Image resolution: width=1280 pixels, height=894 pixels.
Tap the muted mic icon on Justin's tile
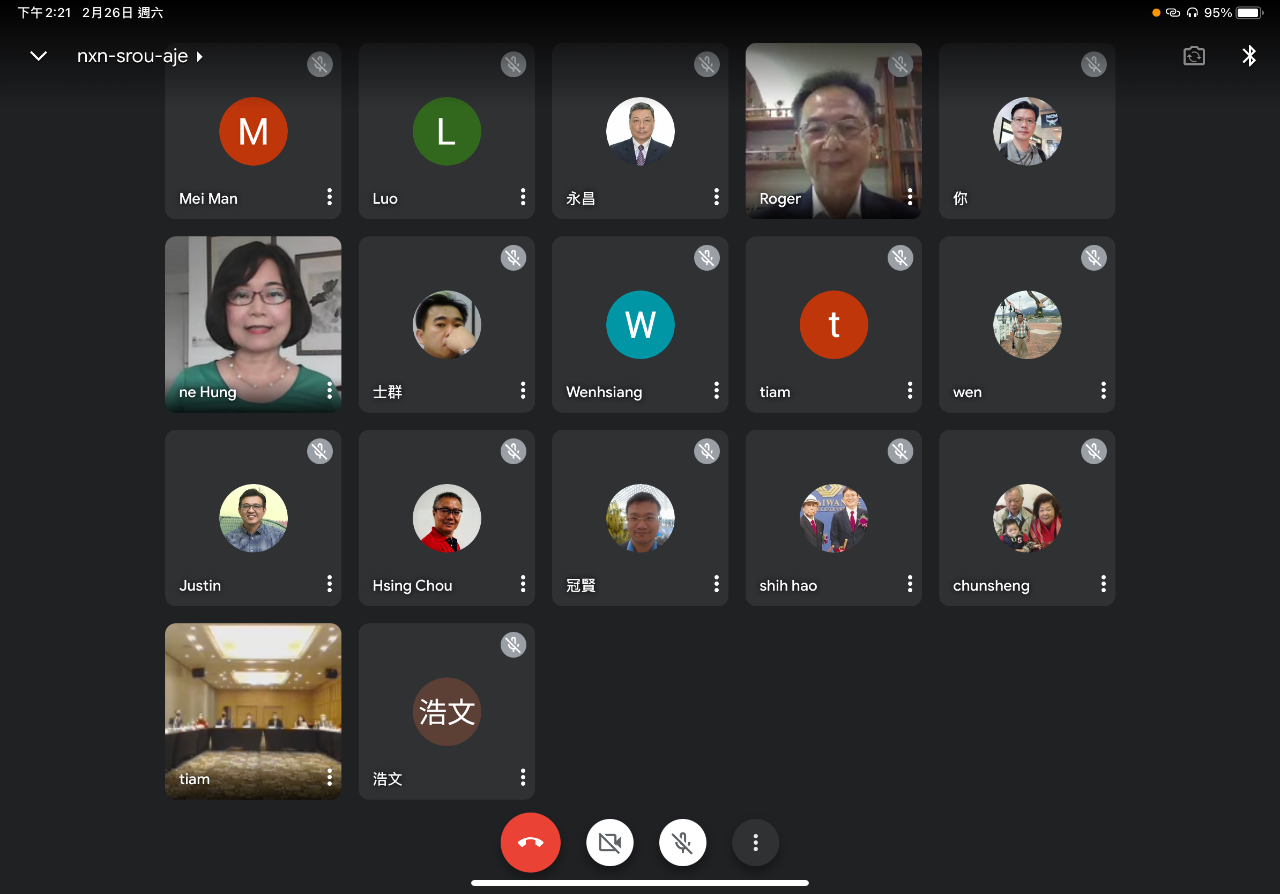coord(319,451)
